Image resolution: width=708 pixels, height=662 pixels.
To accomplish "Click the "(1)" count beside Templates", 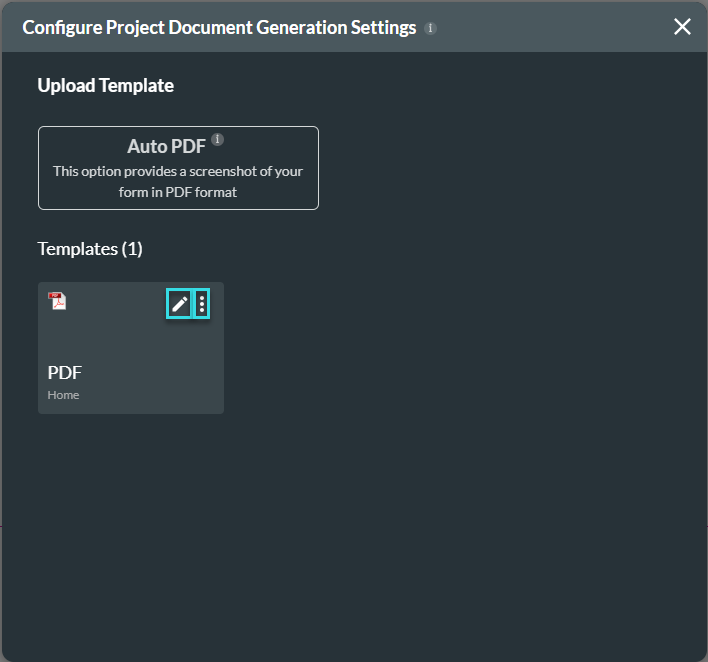I will tap(132, 249).
